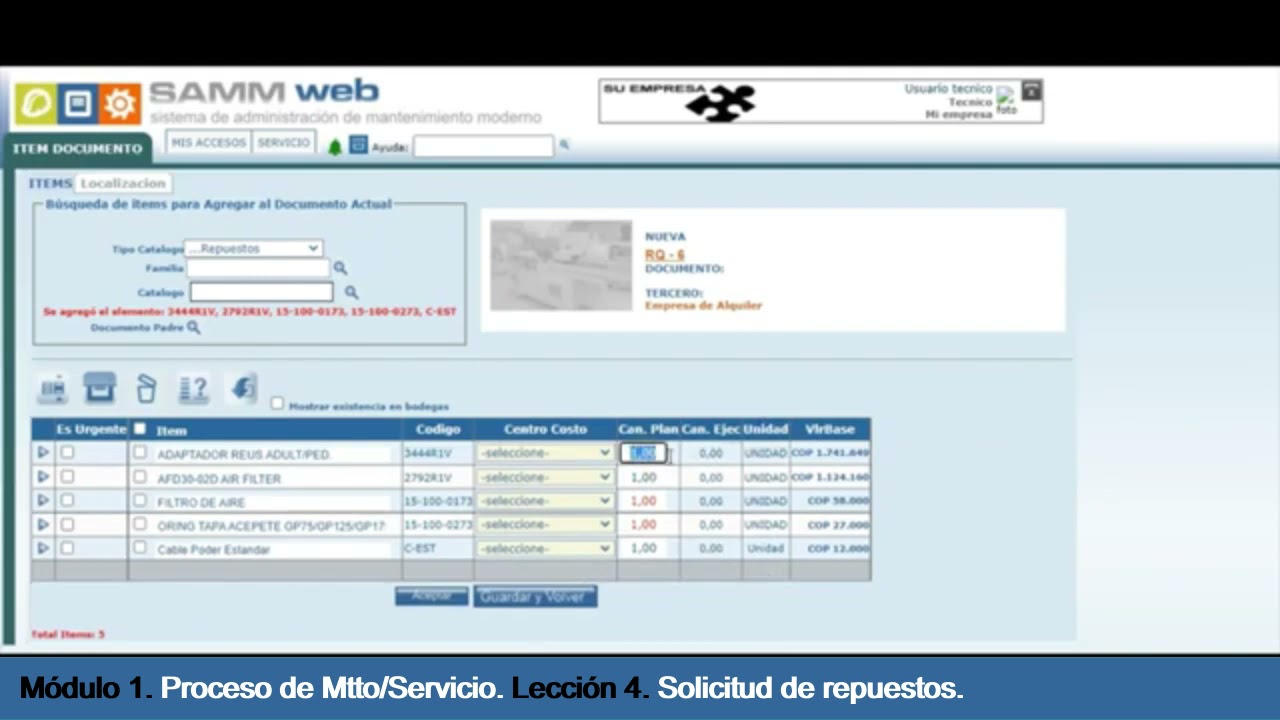
Task: Click the COP 12.000 value cell
Action: [830, 548]
